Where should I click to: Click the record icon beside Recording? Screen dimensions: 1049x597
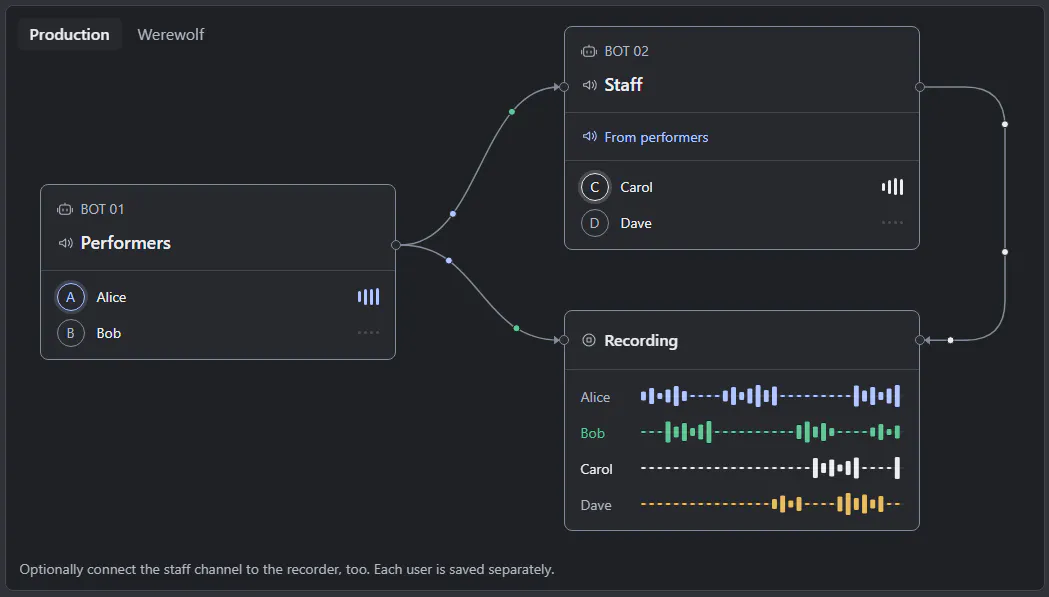click(x=589, y=340)
